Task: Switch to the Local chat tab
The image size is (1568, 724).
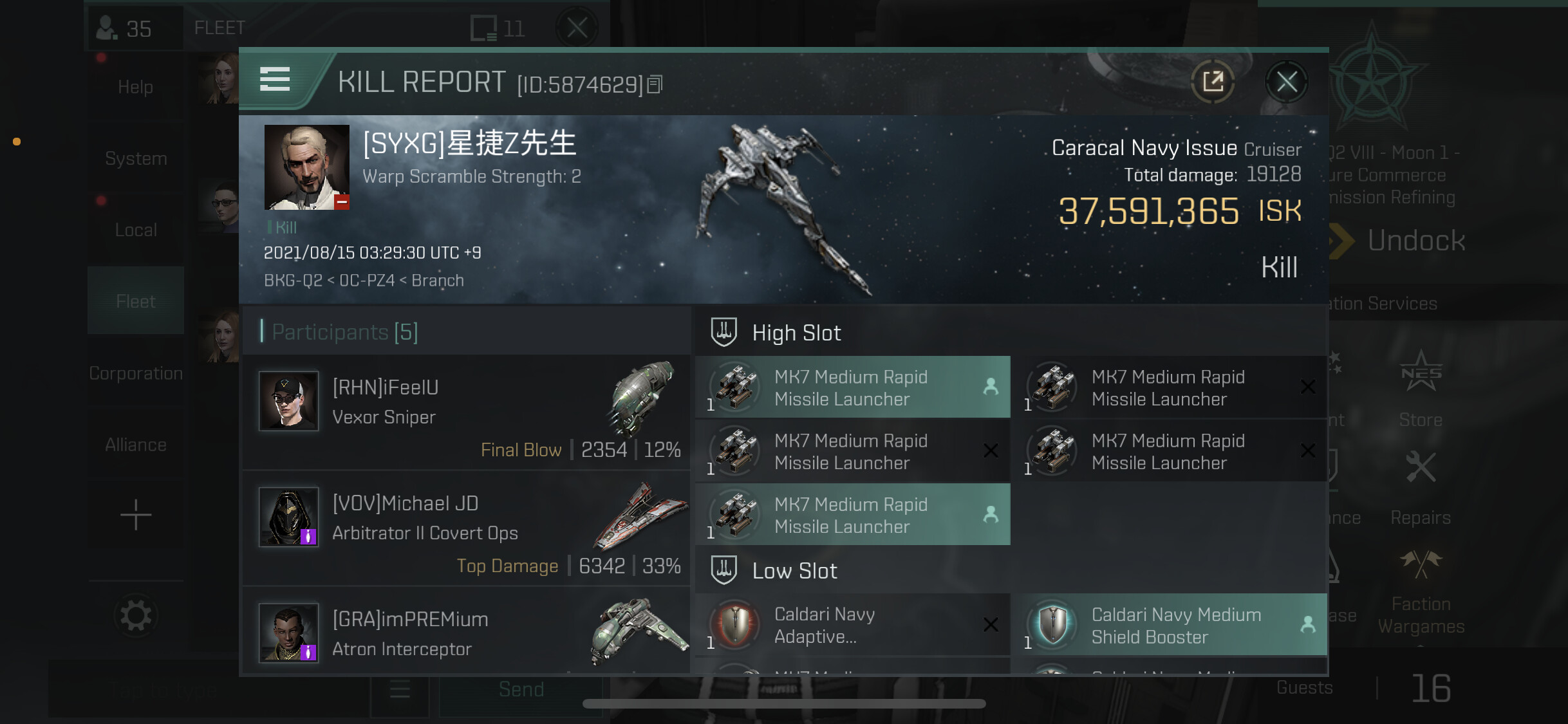Action: click(136, 230)
